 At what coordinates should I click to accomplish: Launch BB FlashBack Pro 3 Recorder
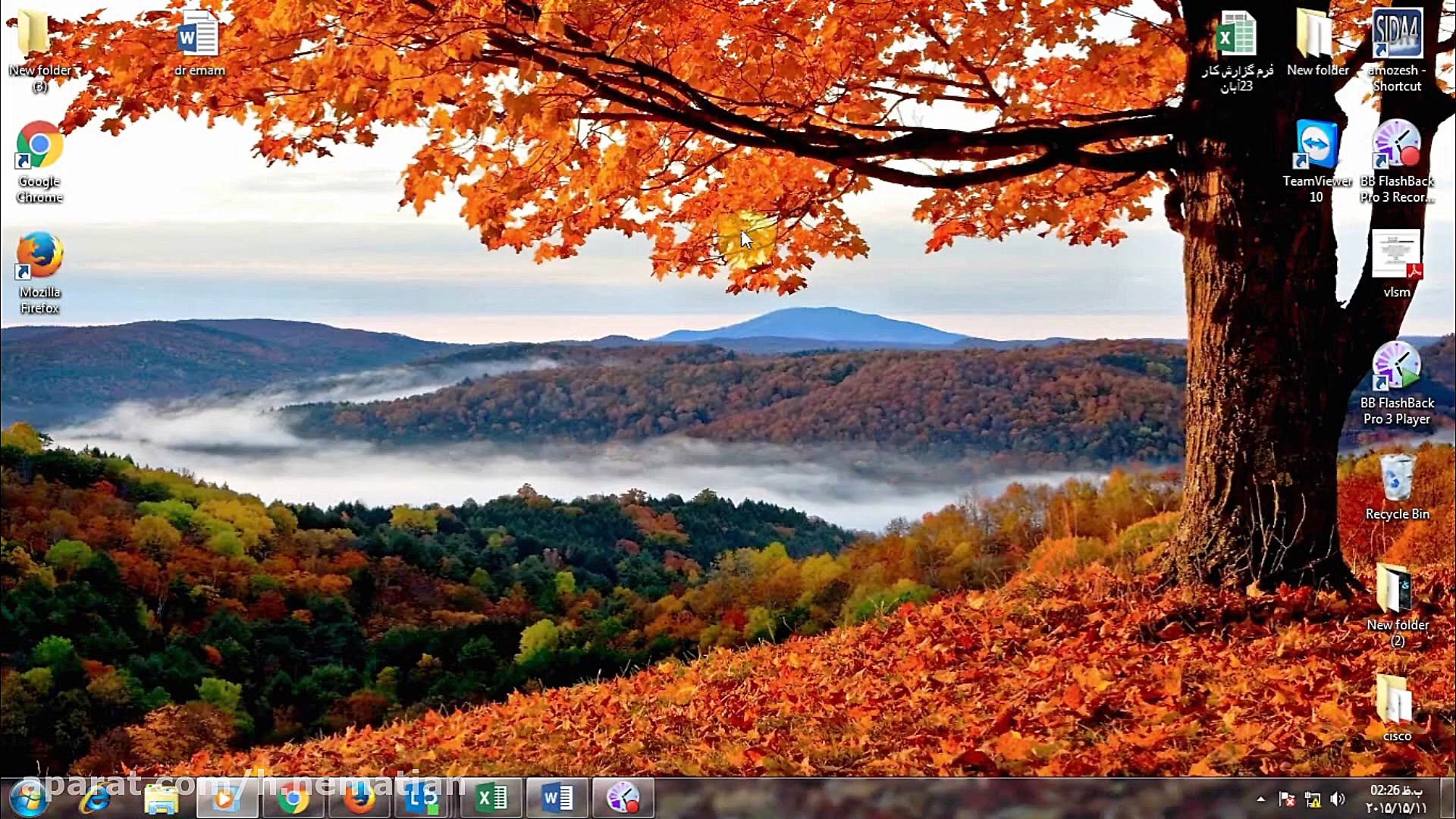pos(1397,144)
